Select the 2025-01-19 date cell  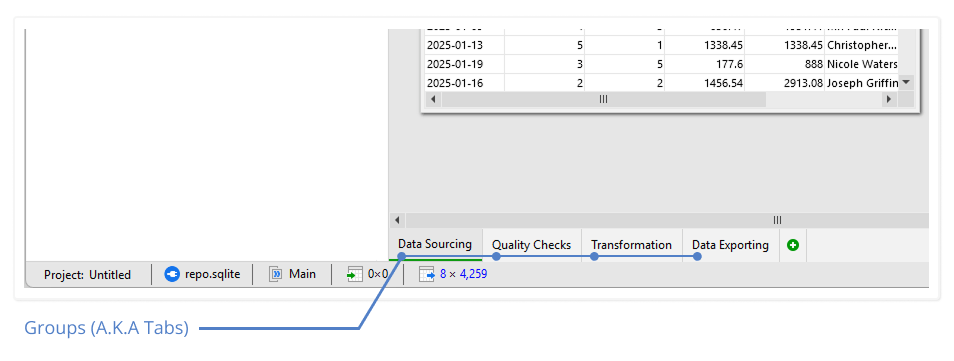[x=464, y=64]
